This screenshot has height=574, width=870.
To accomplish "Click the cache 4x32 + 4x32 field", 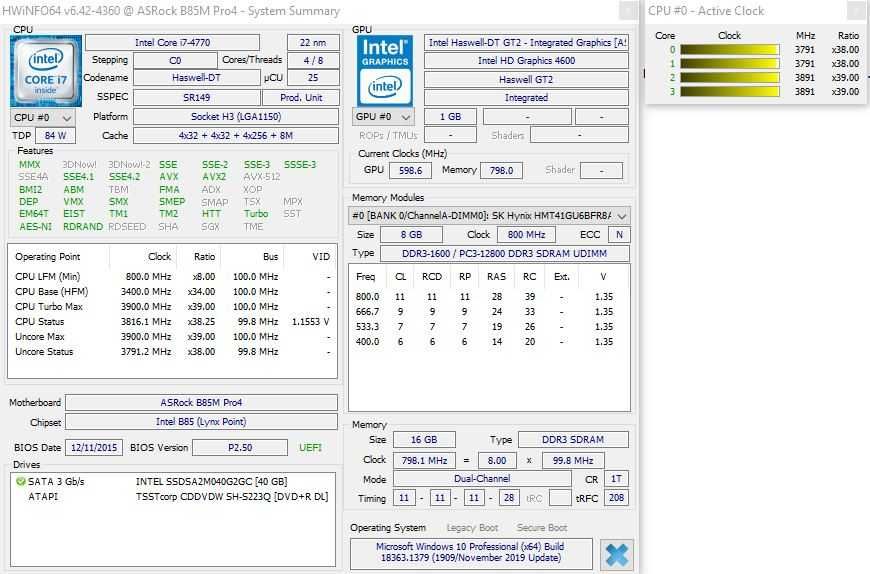I will click(x=236, y=135).
